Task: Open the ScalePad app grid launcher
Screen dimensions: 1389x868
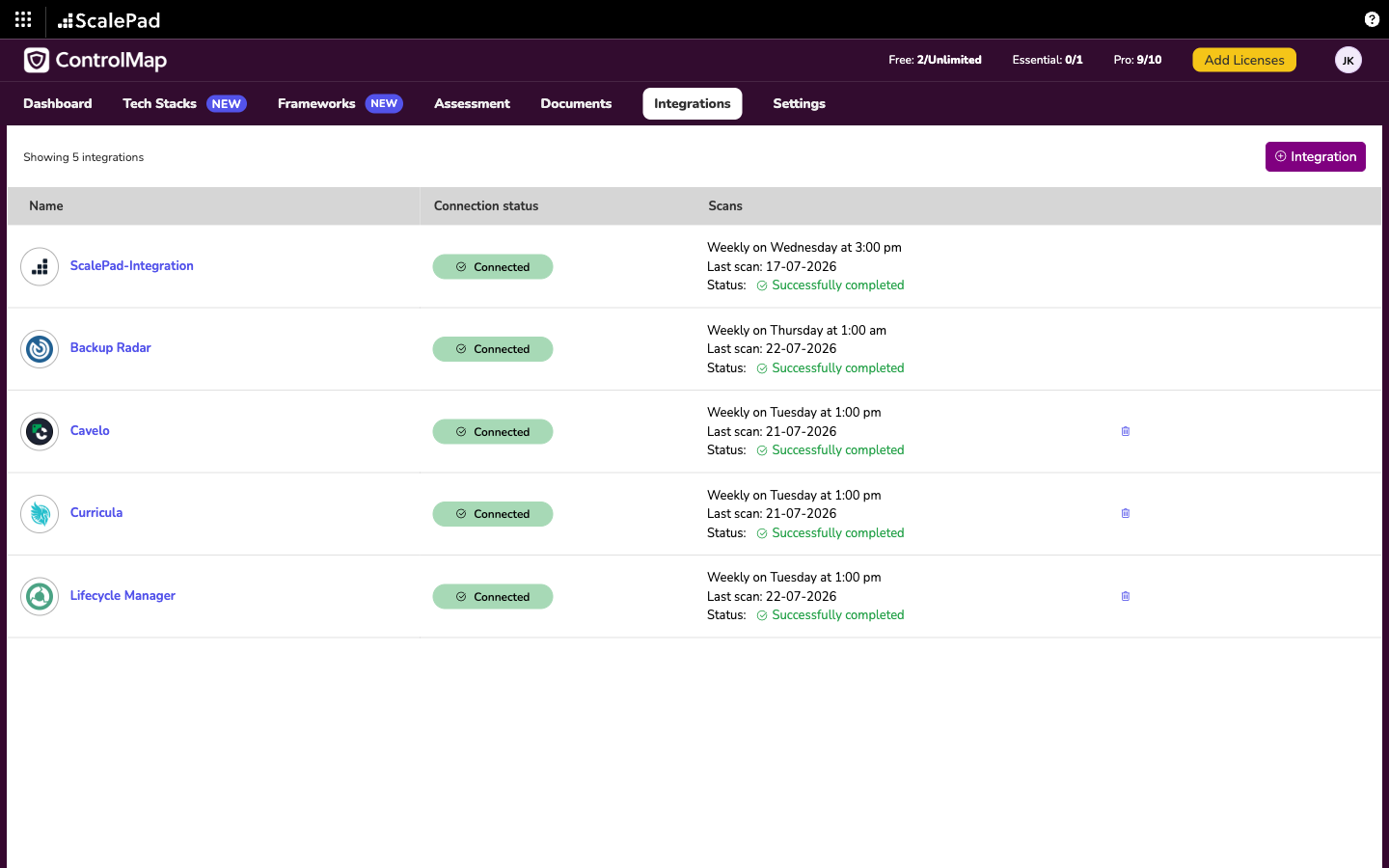Action: [x=23, y=19]
